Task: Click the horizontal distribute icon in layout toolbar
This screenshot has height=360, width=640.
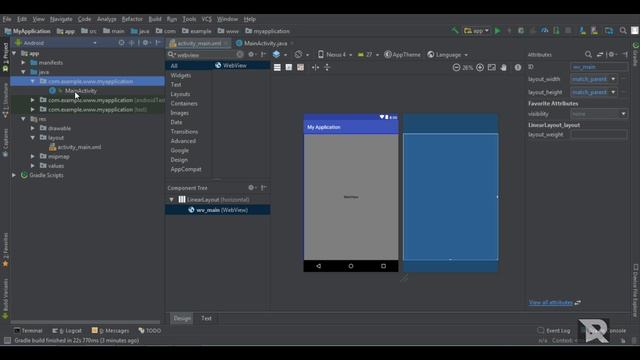Action: point(315,67)
